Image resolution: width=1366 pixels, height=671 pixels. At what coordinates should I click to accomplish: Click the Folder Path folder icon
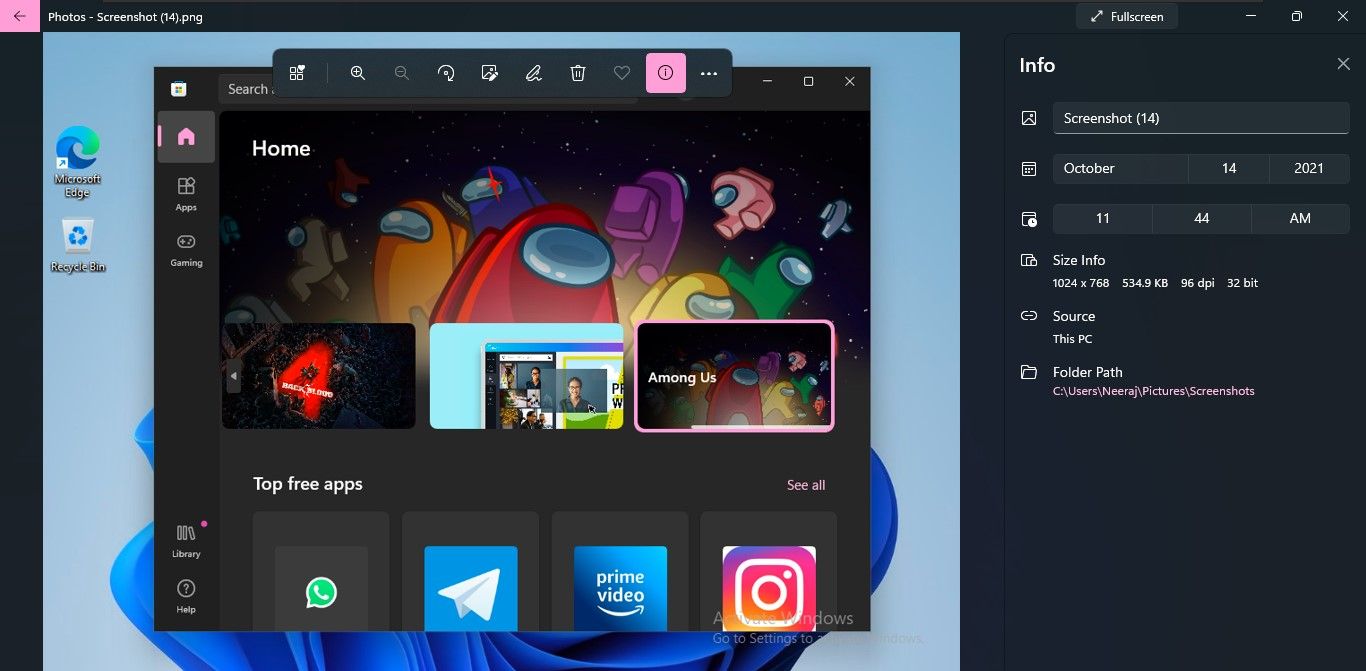pos(1029,372)
